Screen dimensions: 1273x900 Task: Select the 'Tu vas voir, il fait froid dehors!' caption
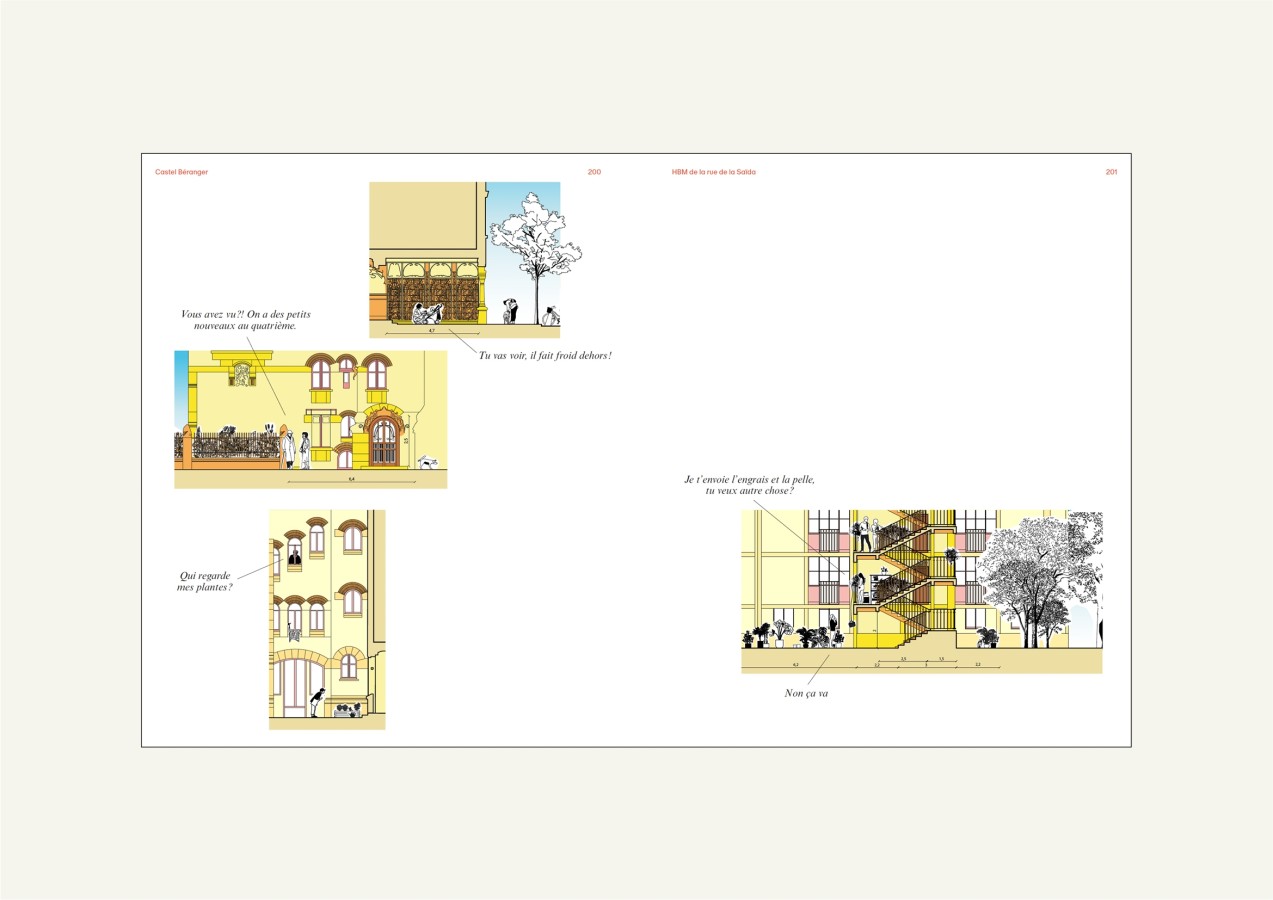pyautogui.click(x=545, y=356)
